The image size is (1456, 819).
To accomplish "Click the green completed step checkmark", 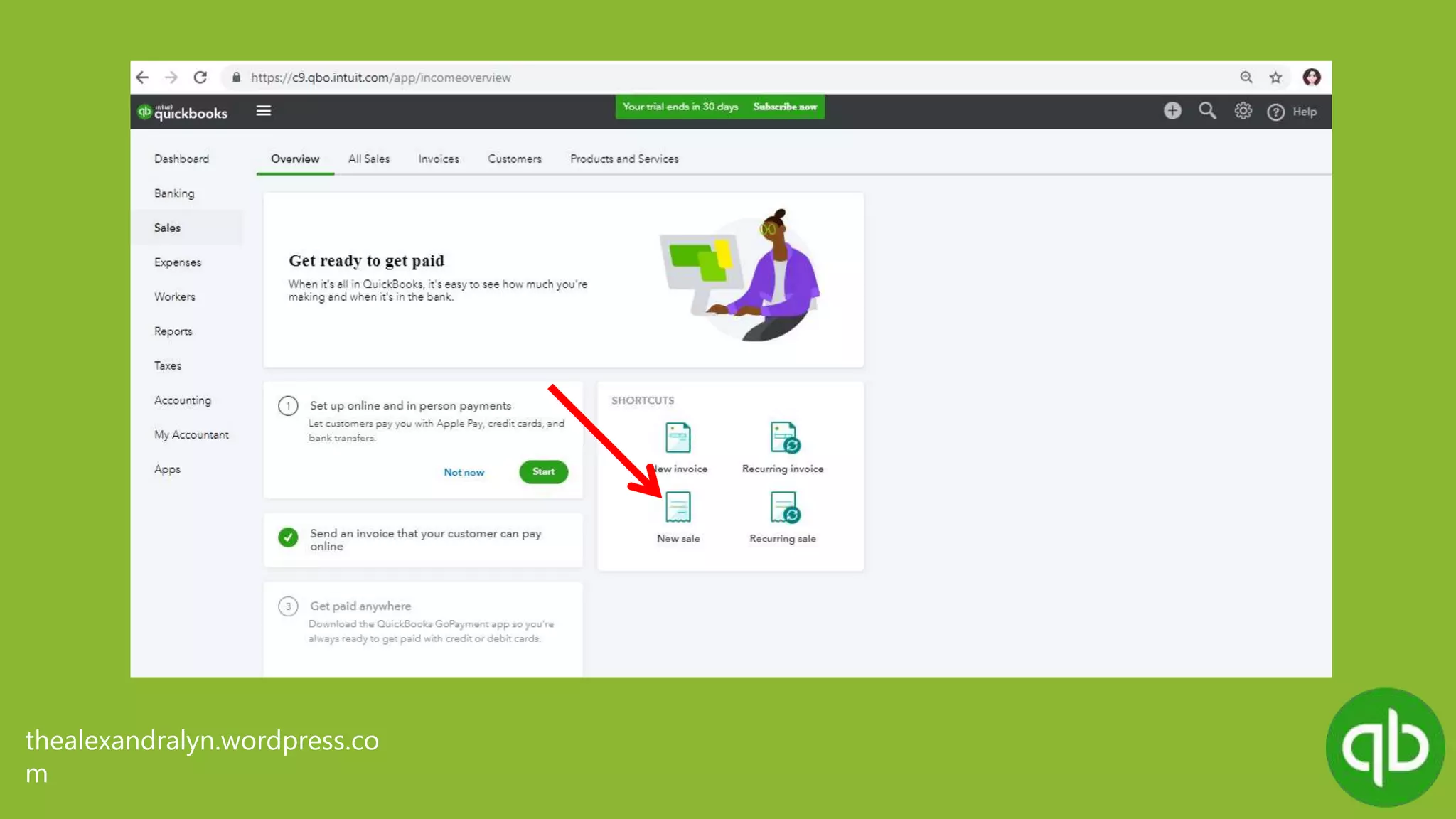I will (x=288, y=537).
